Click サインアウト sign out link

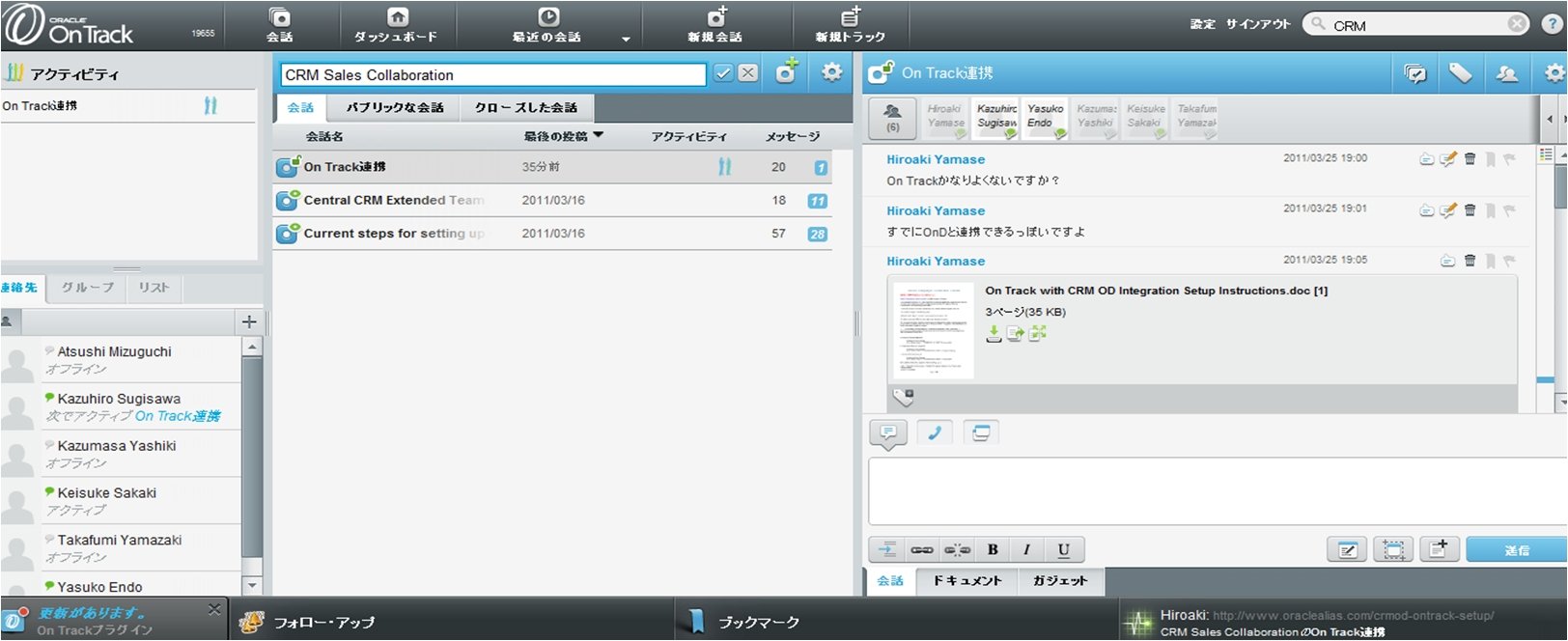pos(1258,24)
